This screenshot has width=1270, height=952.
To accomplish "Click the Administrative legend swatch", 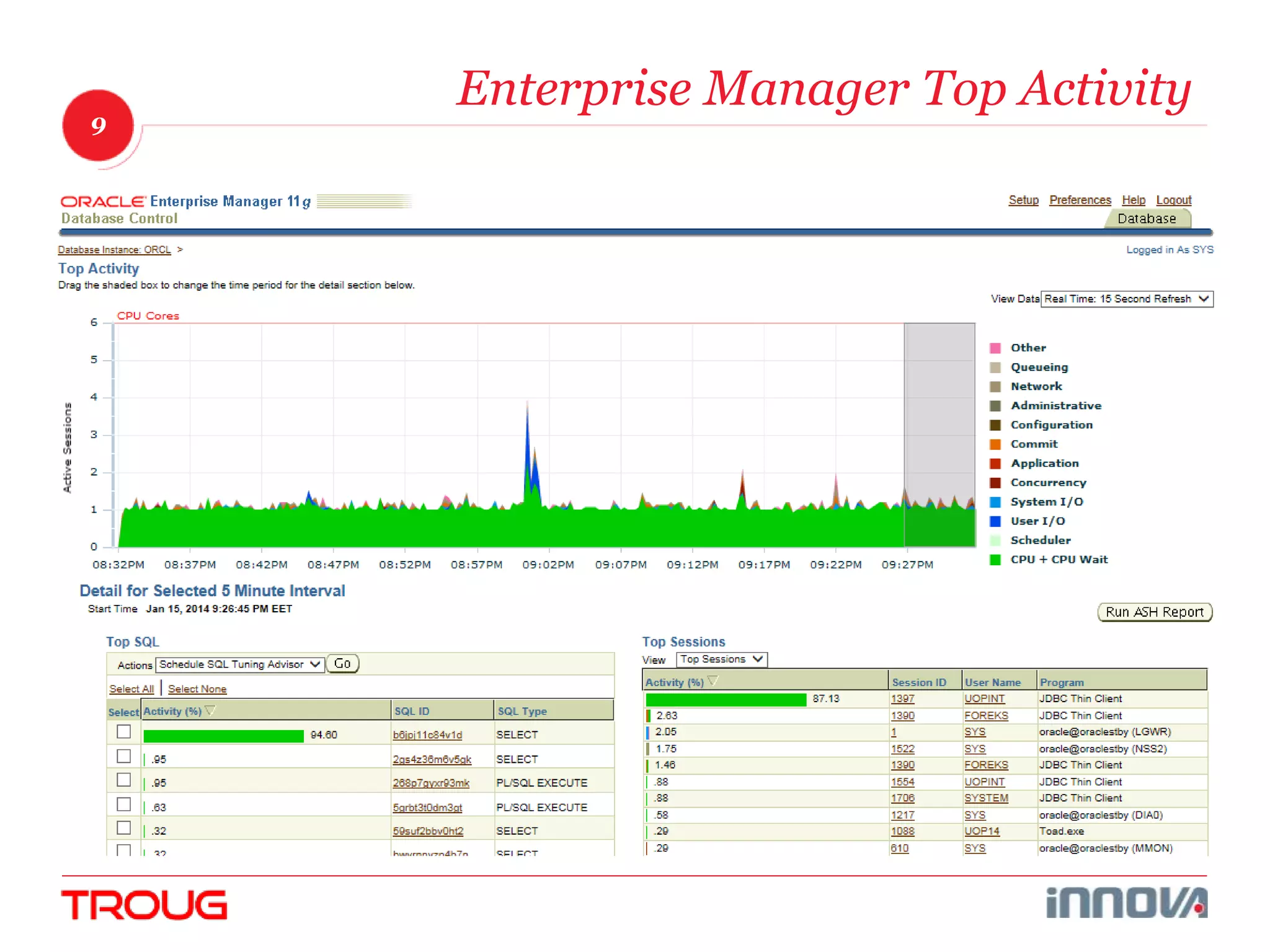I will tap(995, 406).
